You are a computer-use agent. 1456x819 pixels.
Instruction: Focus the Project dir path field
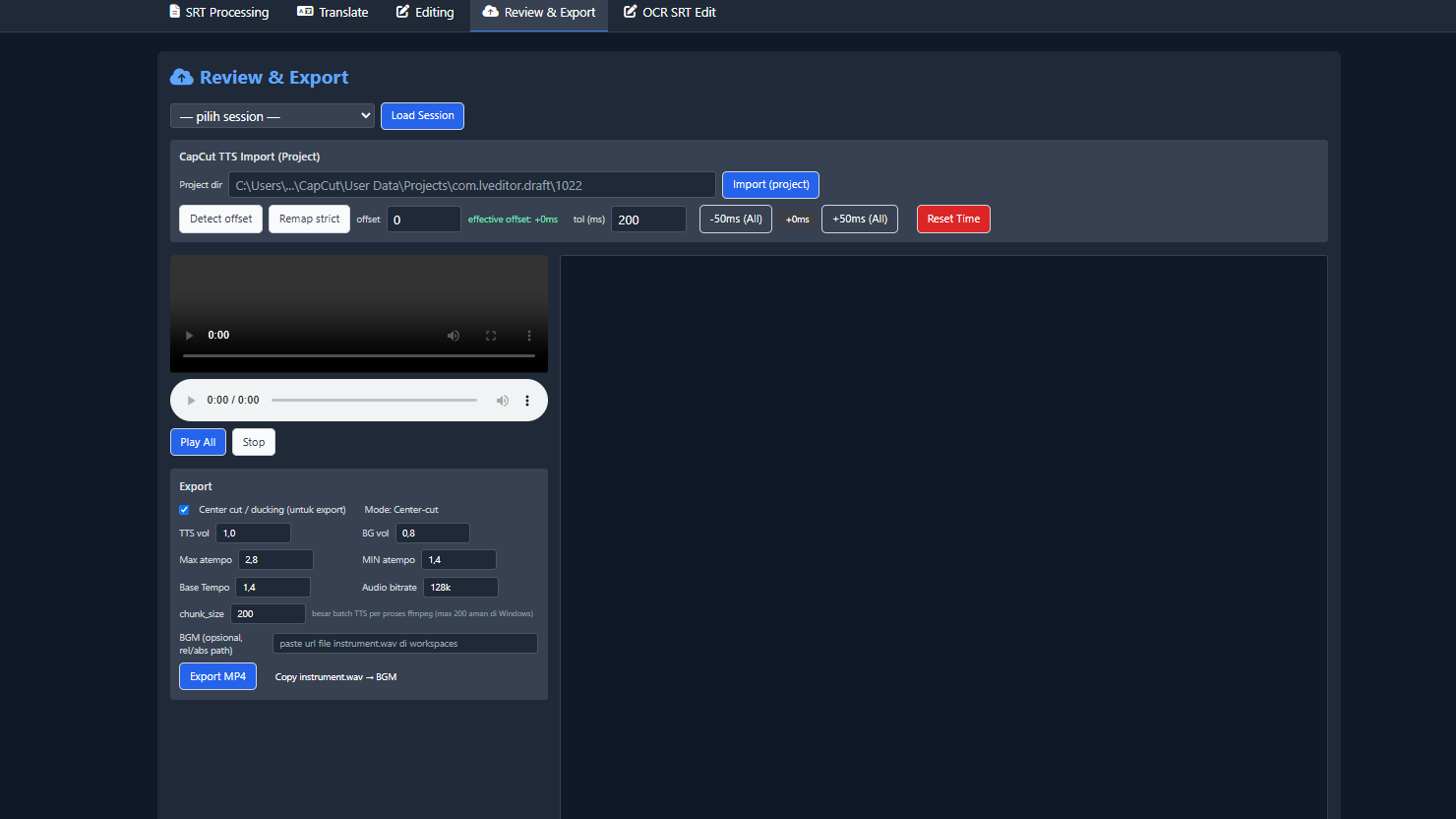tap(472, 185)
